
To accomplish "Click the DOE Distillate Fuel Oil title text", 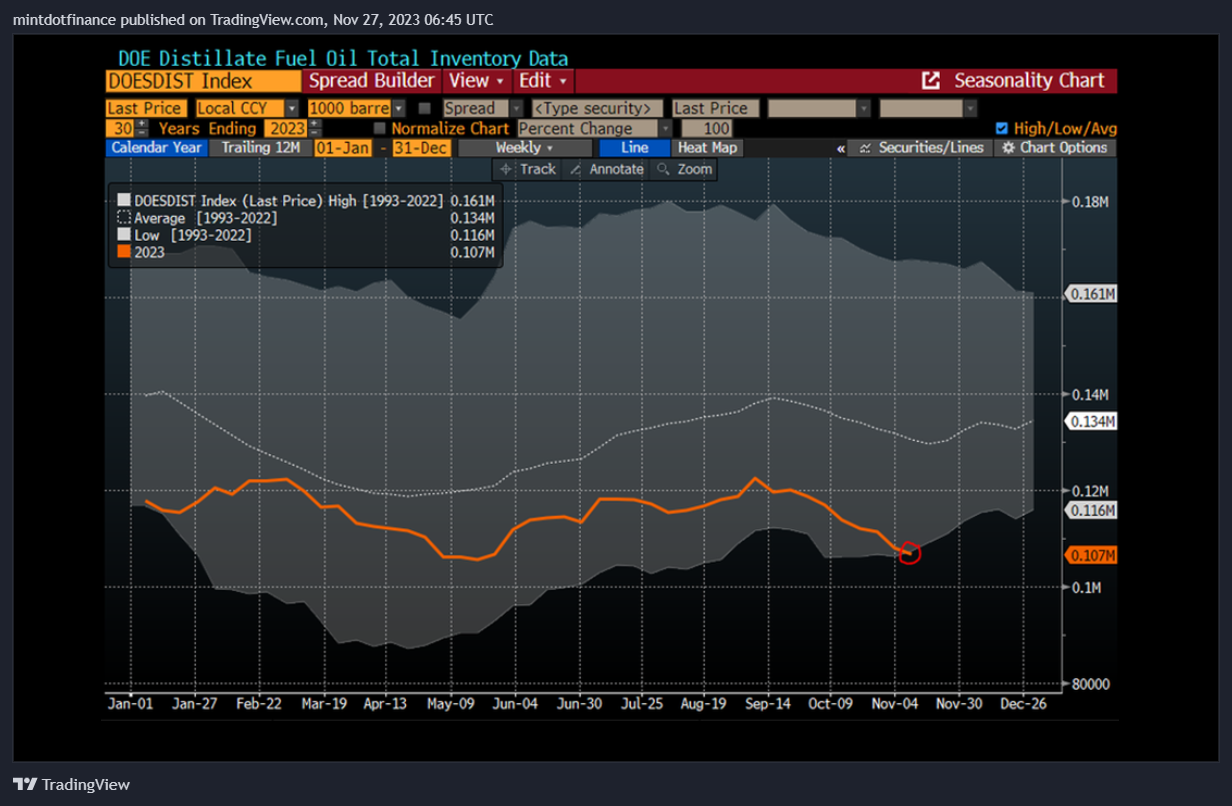I will 343,59.
